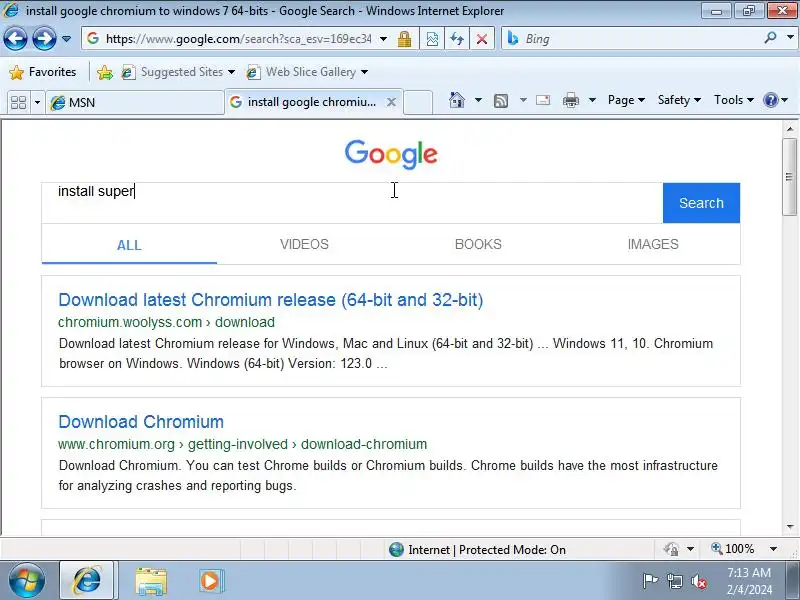
Task: Expand the address bar autocomplete dropdown
Action: tap(383, 39)
